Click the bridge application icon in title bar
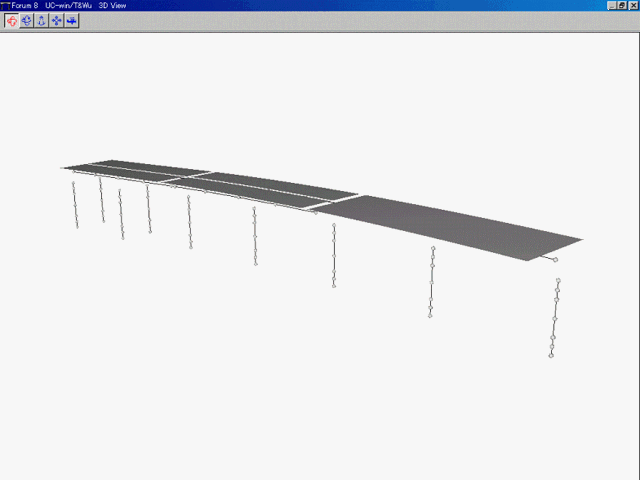The image size is (640, 480). 5,5
